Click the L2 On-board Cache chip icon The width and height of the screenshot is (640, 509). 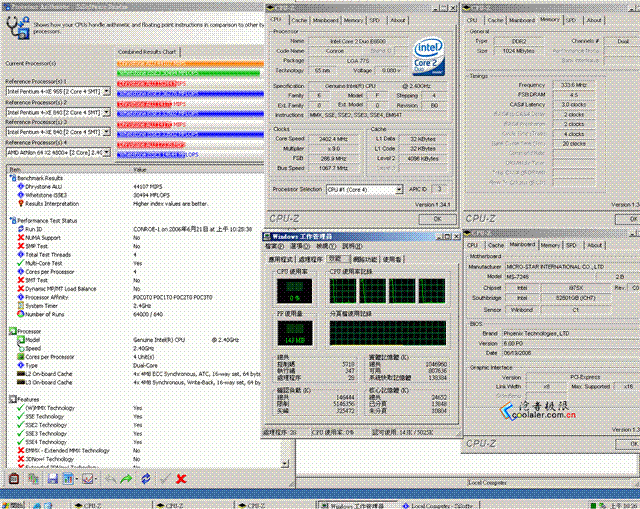pyautogui.click(x=20, y=373)
